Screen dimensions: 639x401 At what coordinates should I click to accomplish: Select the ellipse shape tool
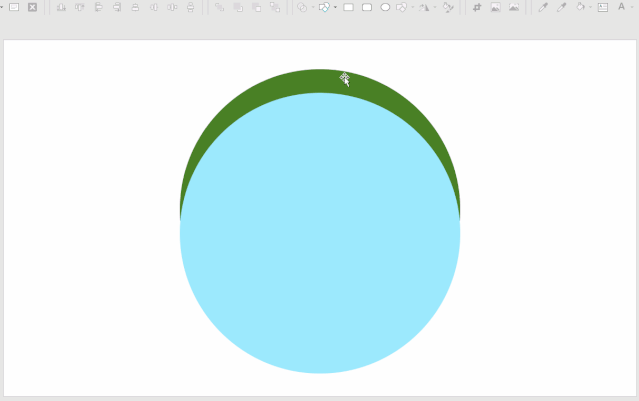click(385, 7)
